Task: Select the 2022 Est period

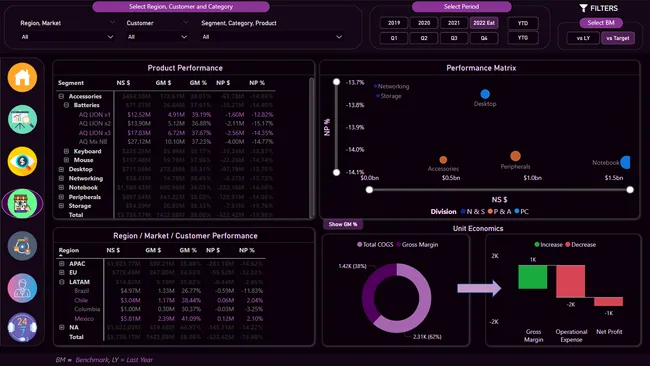Action: [484, 23]
